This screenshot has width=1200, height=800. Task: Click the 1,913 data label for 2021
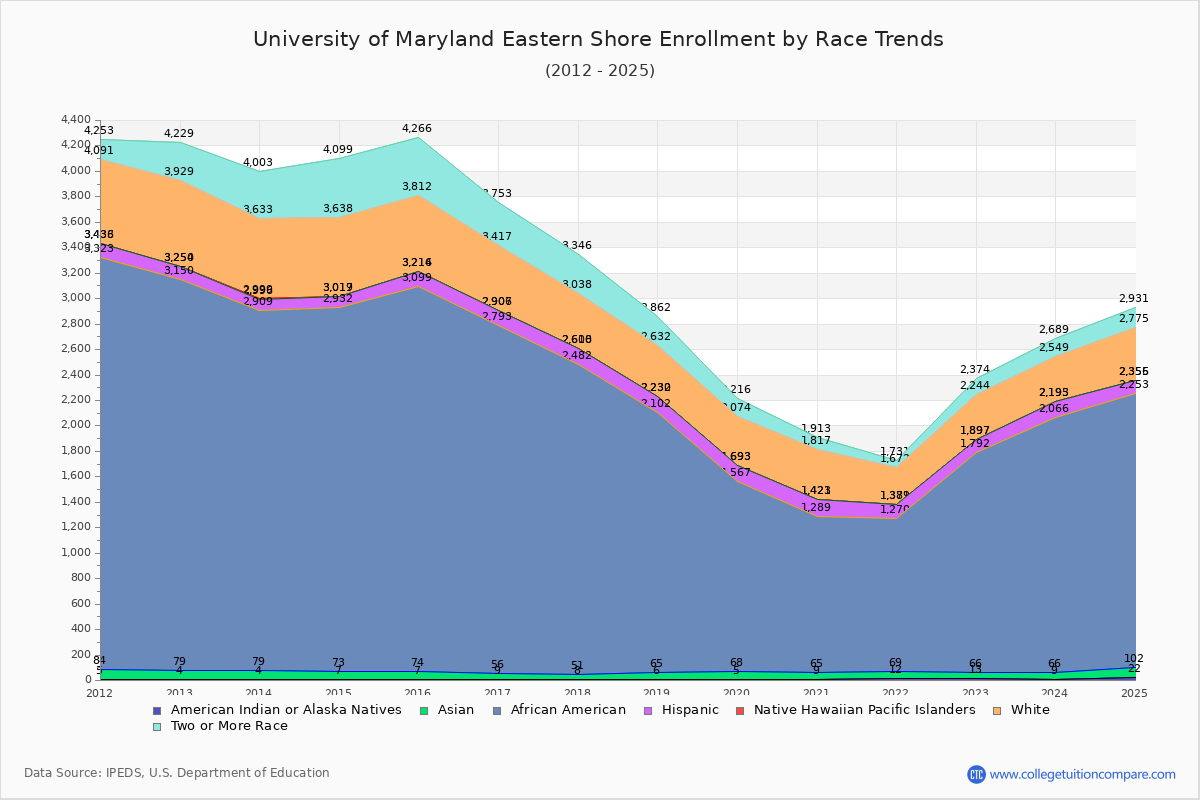tap(816, 428)
